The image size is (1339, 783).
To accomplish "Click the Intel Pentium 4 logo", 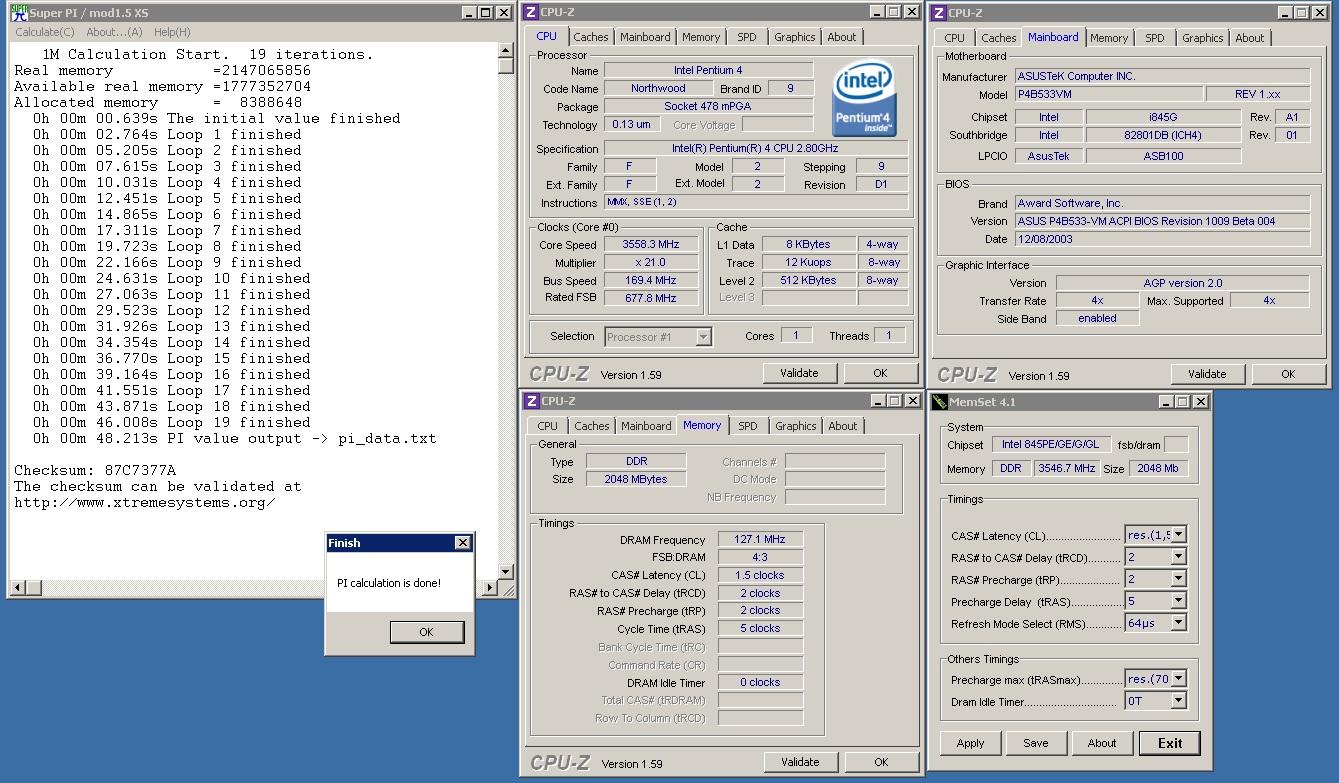I will 865,99.
